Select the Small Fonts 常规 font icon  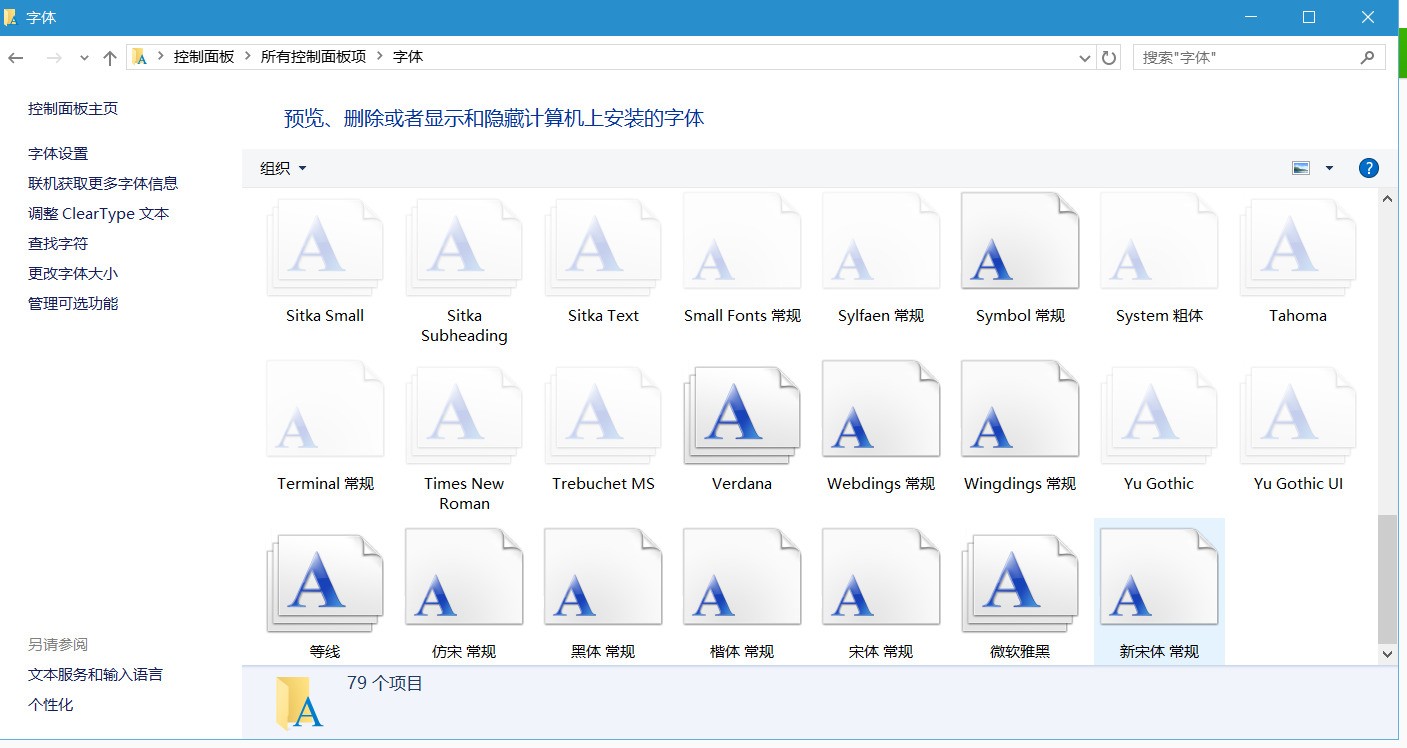742,241
